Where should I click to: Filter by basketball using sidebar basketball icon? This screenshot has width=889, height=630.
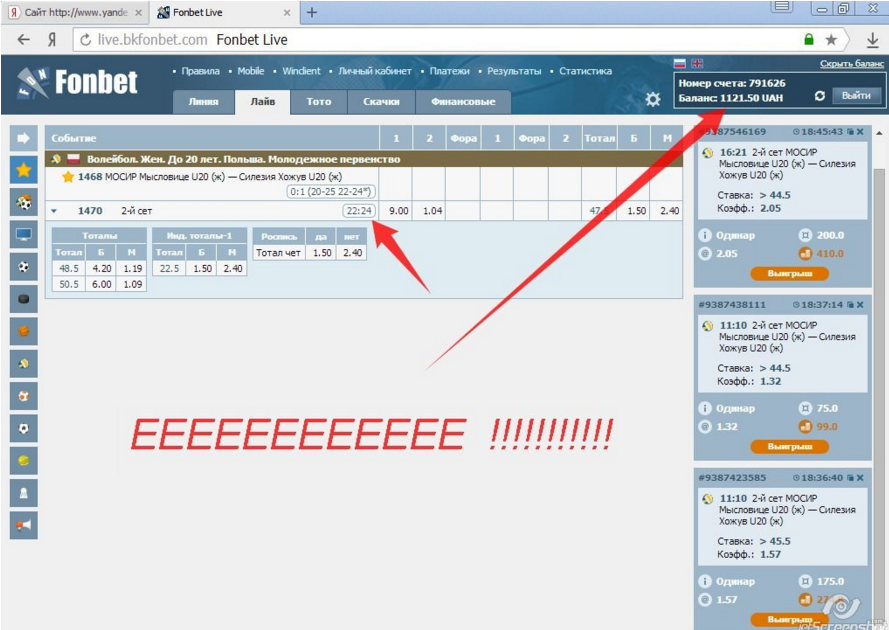point(24,331)
